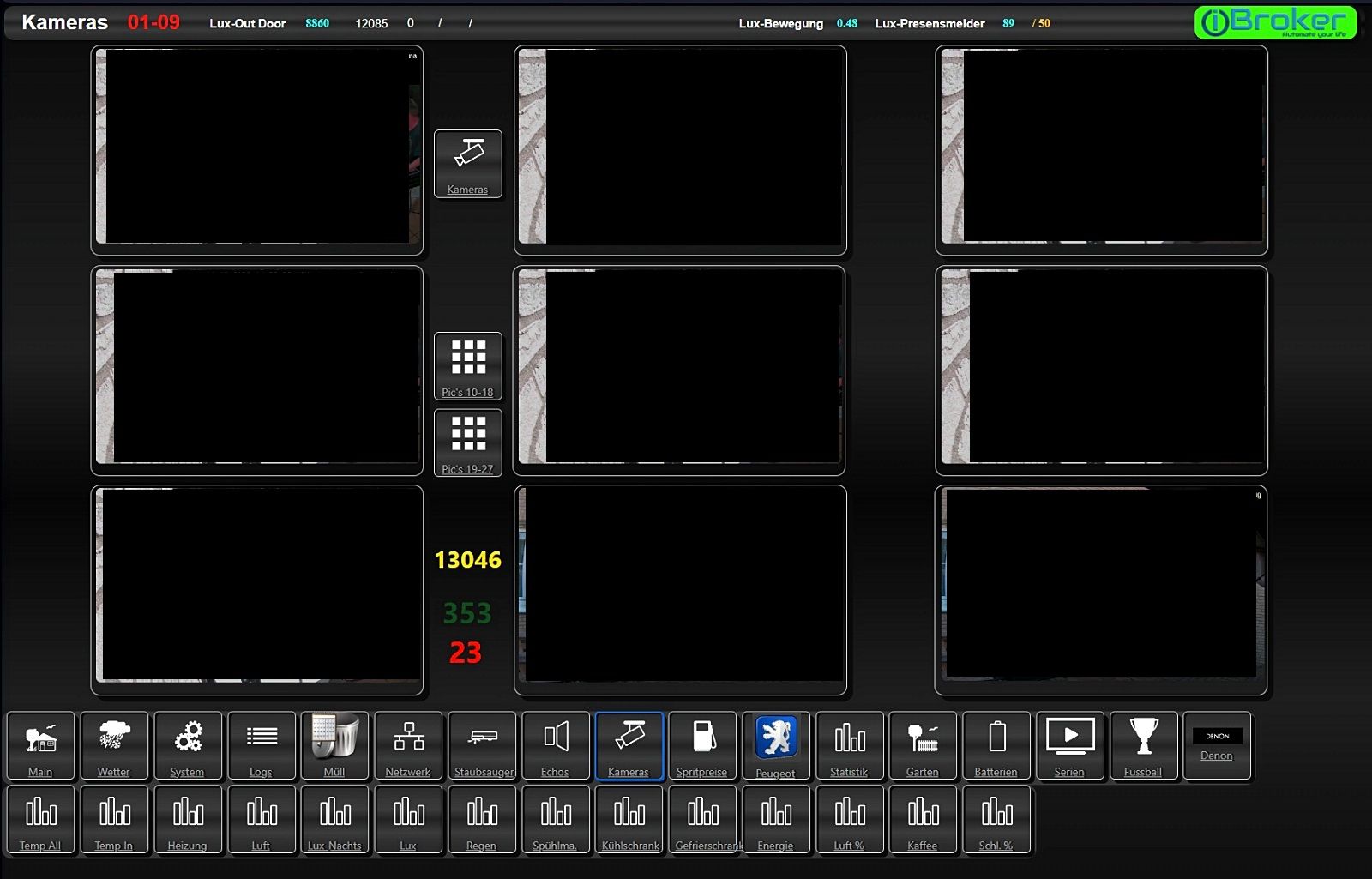Click the red 23 counter

[466, 653]
